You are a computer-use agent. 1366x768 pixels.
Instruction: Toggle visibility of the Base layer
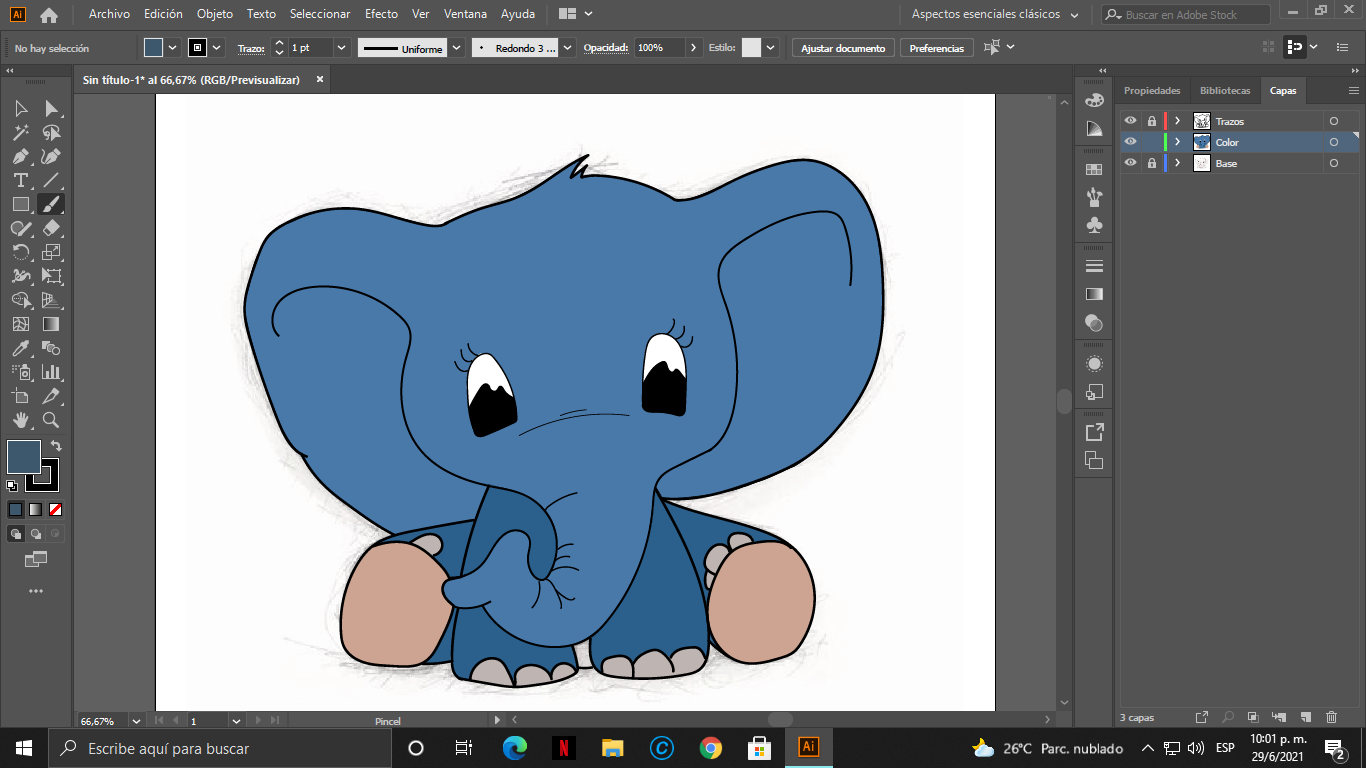point(1130,163)
